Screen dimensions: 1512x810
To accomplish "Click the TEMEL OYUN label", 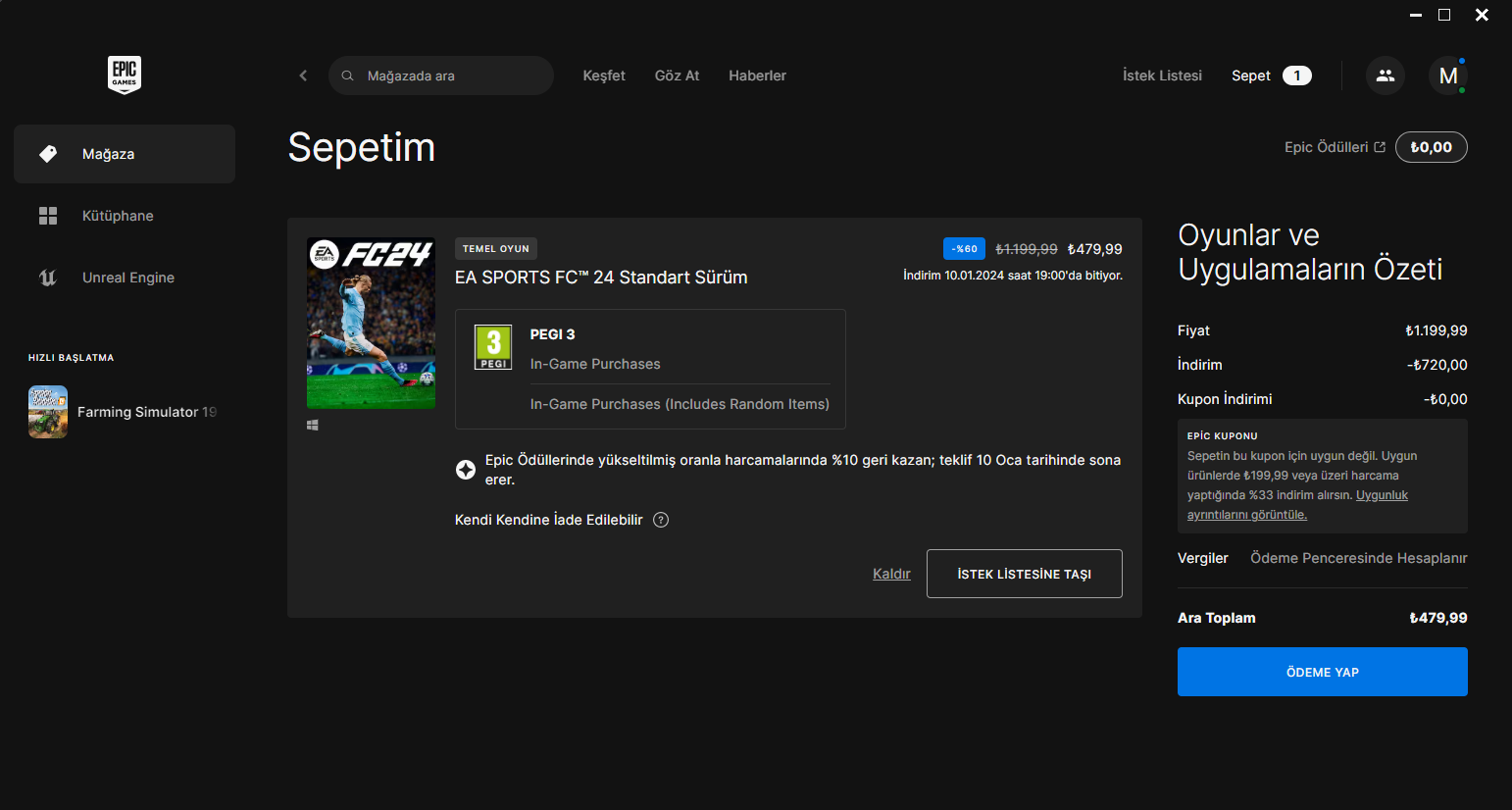I will tap(496, 249).
